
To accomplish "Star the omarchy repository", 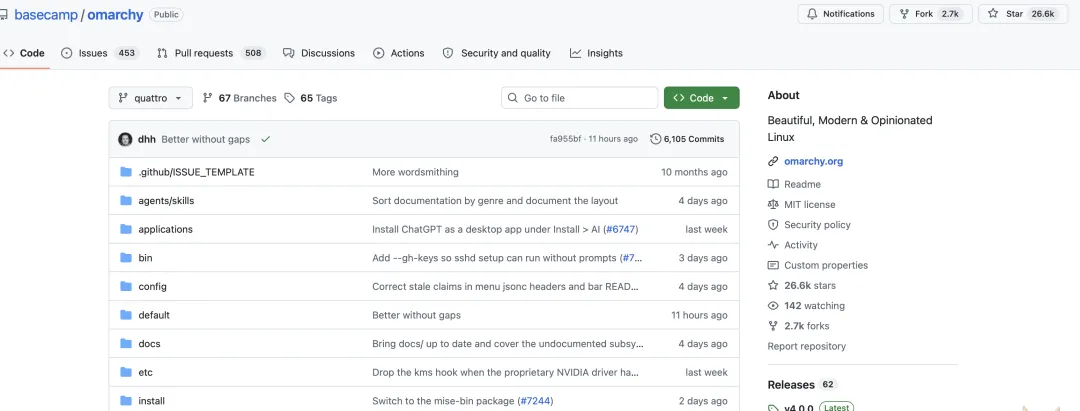I will tap(1023, 14).
